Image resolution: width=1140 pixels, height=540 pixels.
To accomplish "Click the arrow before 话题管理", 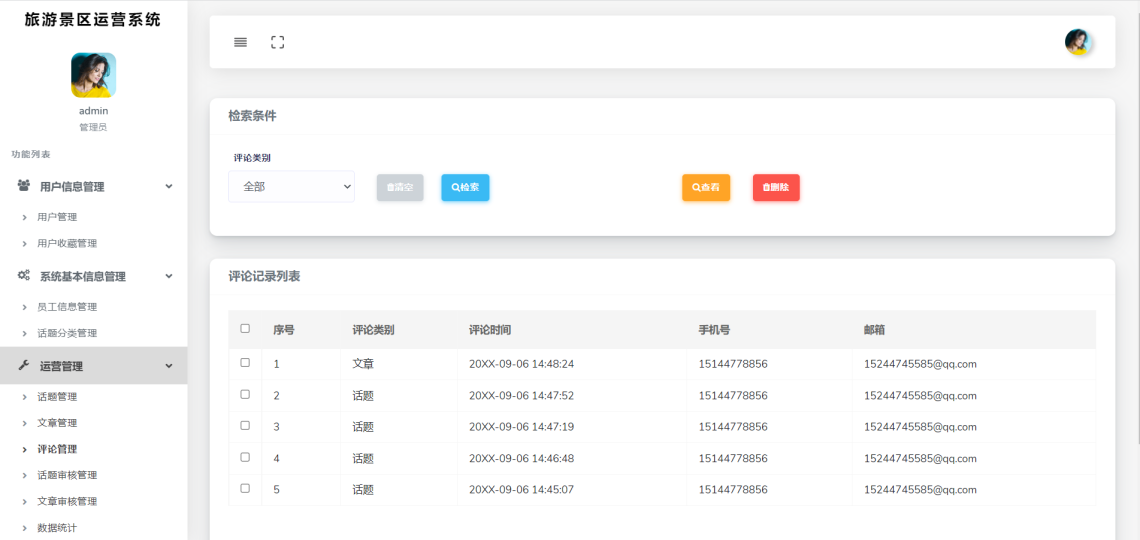I will [x=25, y=398].
